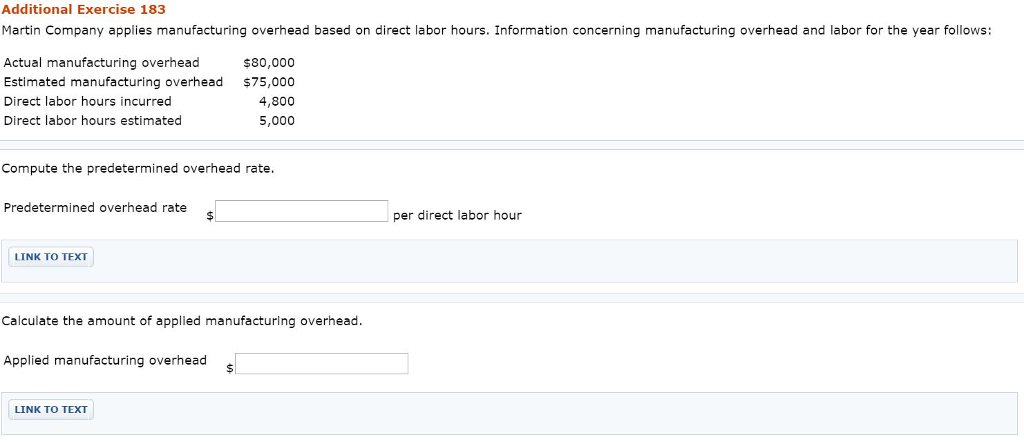
Task: Click the Direct labor hours estimated label
Action: [x=93, y=121]
